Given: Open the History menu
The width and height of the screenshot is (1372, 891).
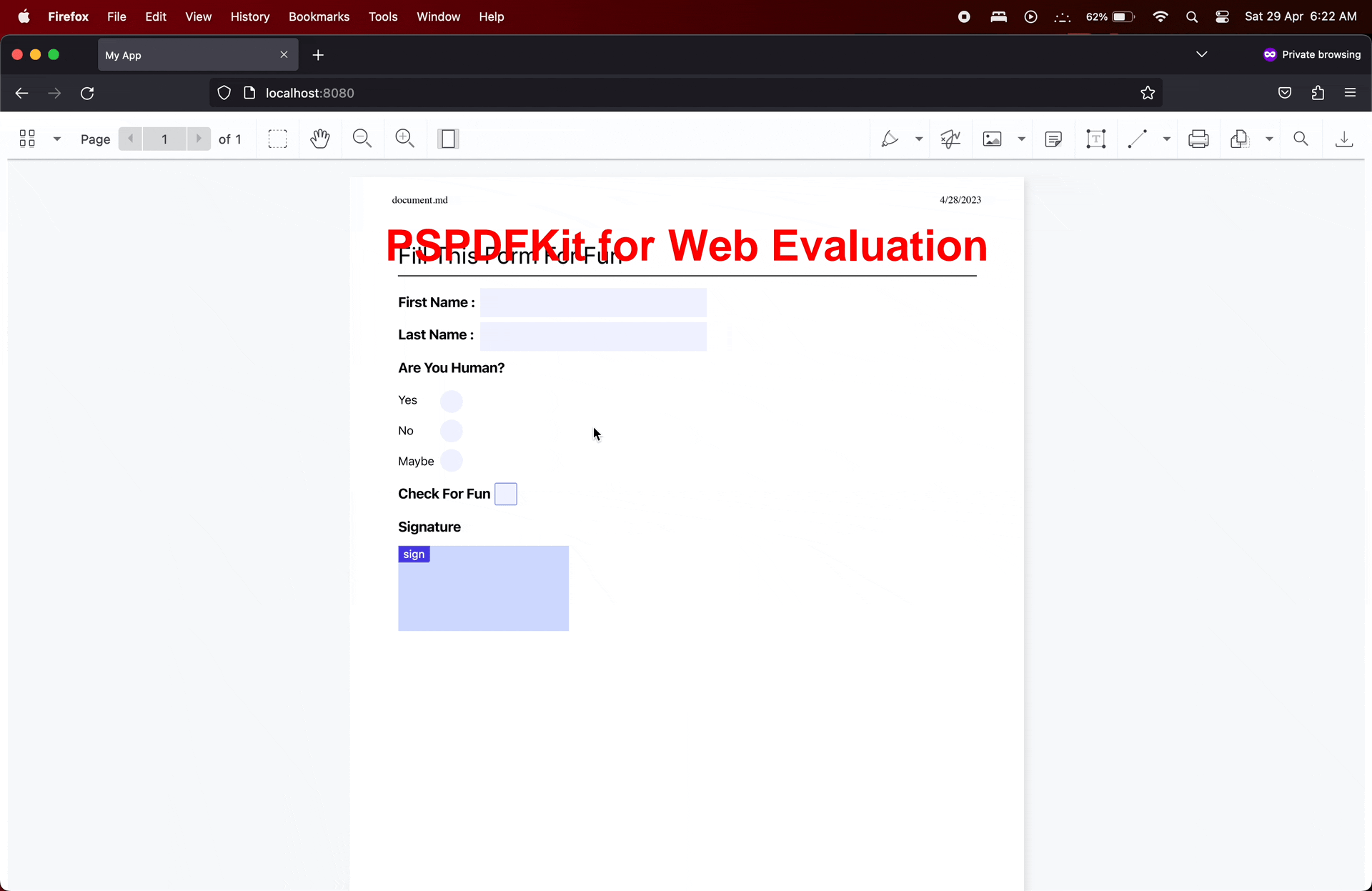Looking at the screenshot, I should 249,16.
